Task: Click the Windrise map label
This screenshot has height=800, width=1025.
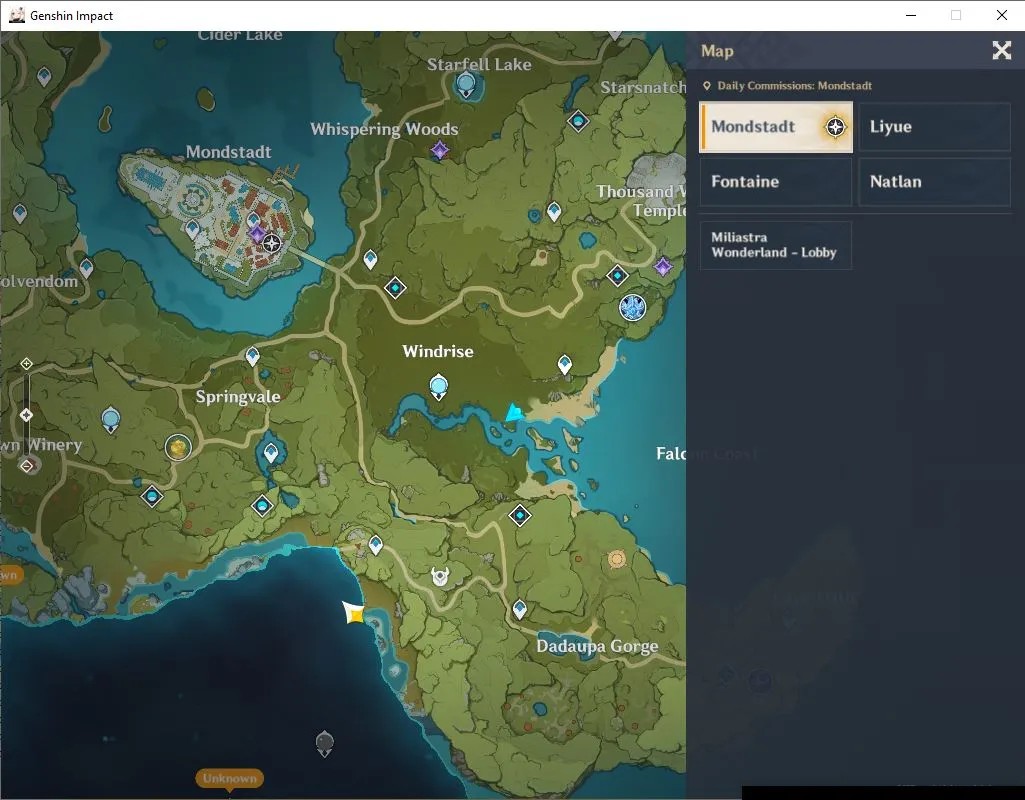Action: pyautogui.click(x=438, y=352)
